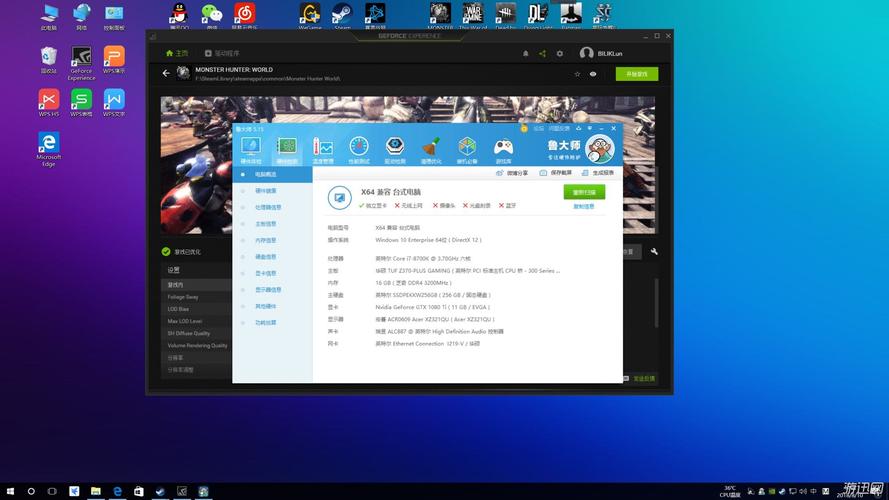Open the gamepad game library icon
Viewport: 889px width, 500px height.
tap(503, 150)
